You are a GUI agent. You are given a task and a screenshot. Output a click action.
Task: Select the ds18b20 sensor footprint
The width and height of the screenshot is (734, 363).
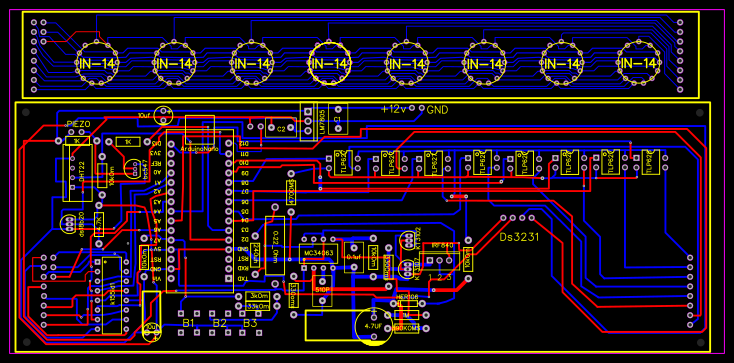69,225
